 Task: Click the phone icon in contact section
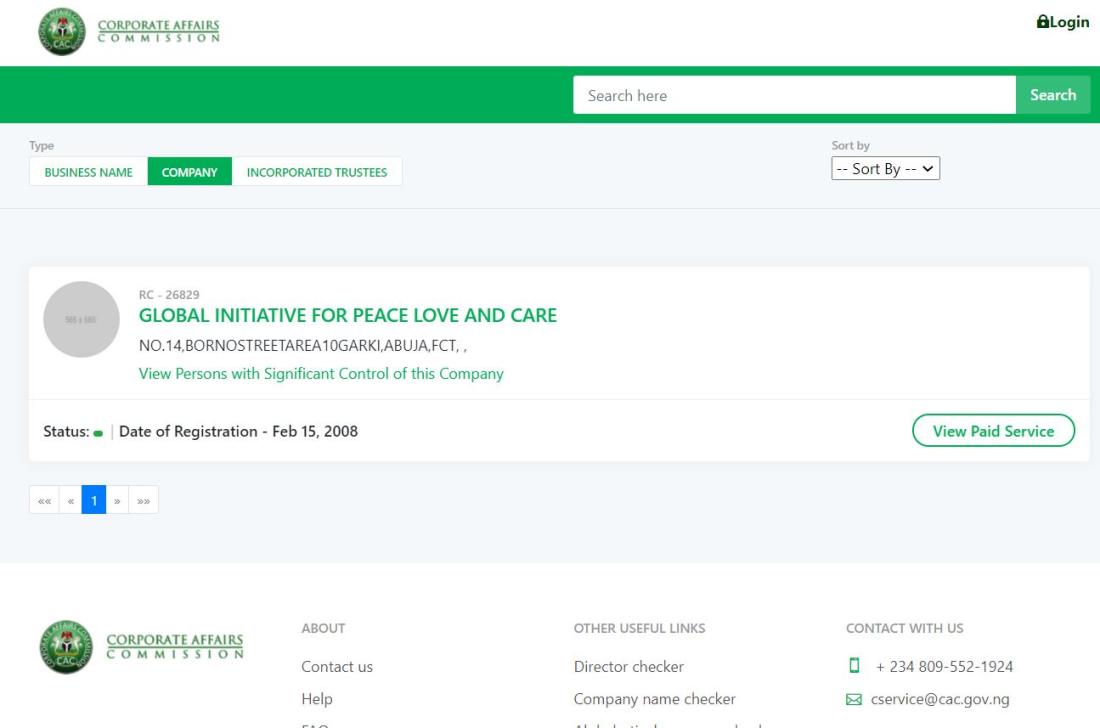point(854,666)
